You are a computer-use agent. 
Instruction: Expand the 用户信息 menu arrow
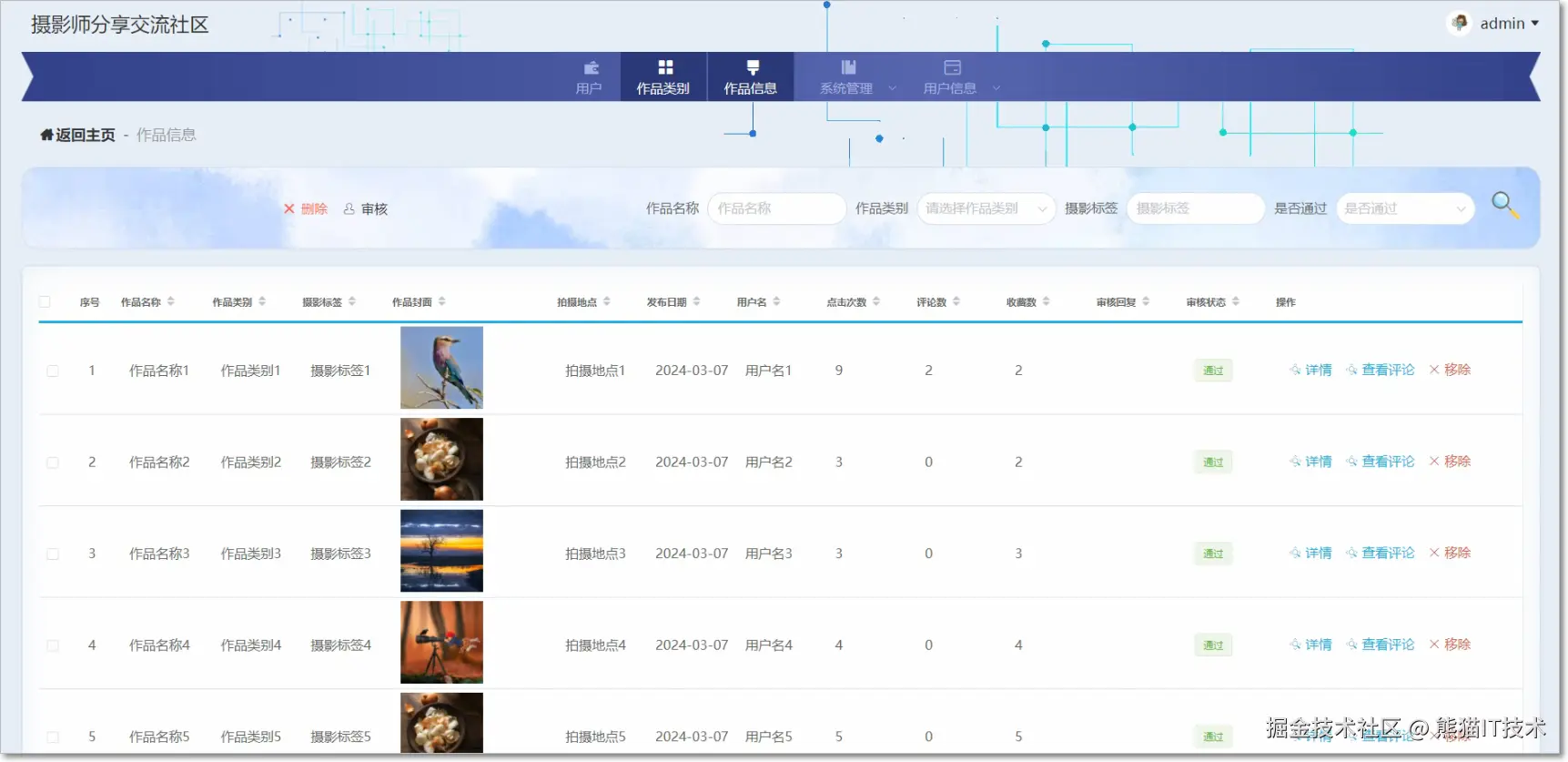coord(996,88)
